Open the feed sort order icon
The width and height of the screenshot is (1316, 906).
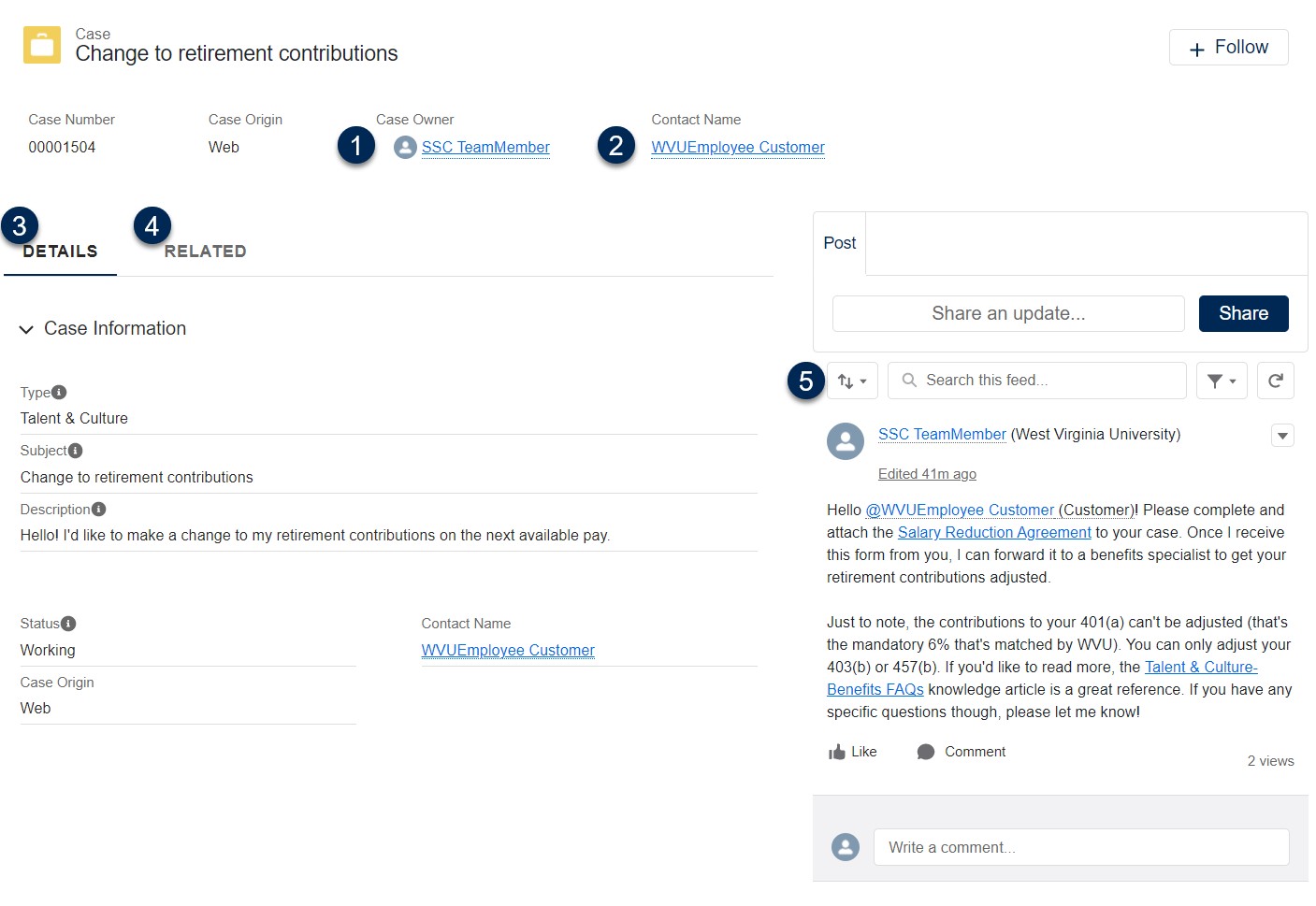pyautogui.click(x=846, y=380)
